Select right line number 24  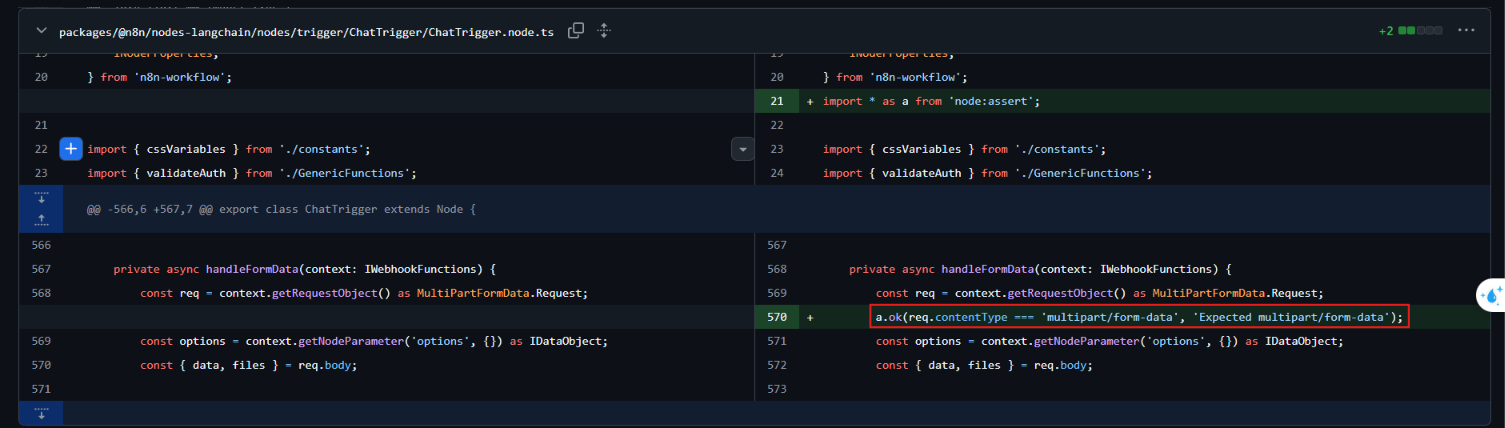777,173
